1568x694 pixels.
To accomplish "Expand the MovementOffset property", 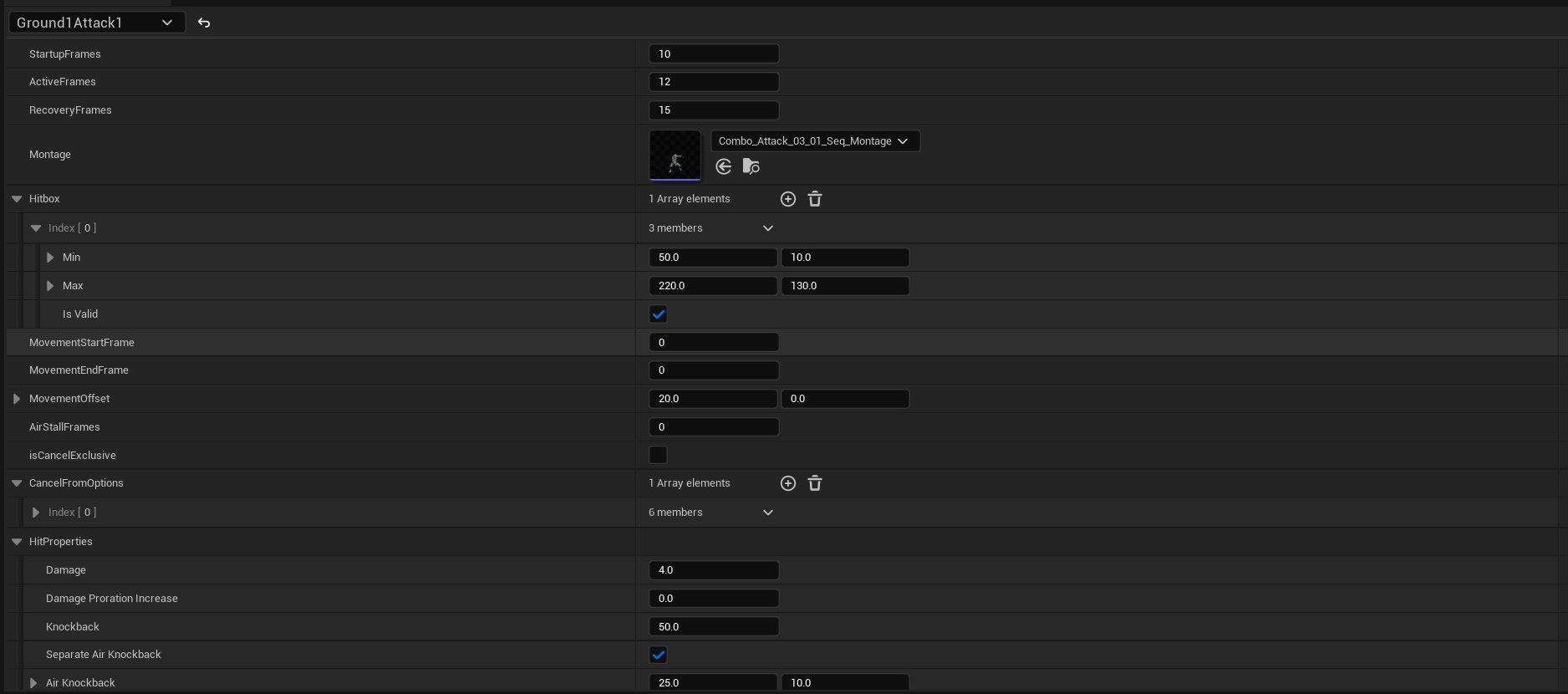I will point(17,399).
